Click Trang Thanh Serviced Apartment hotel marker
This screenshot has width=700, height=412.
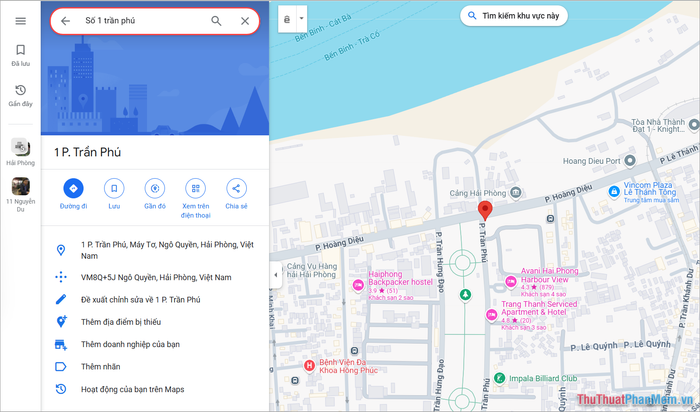click(492, 315)
